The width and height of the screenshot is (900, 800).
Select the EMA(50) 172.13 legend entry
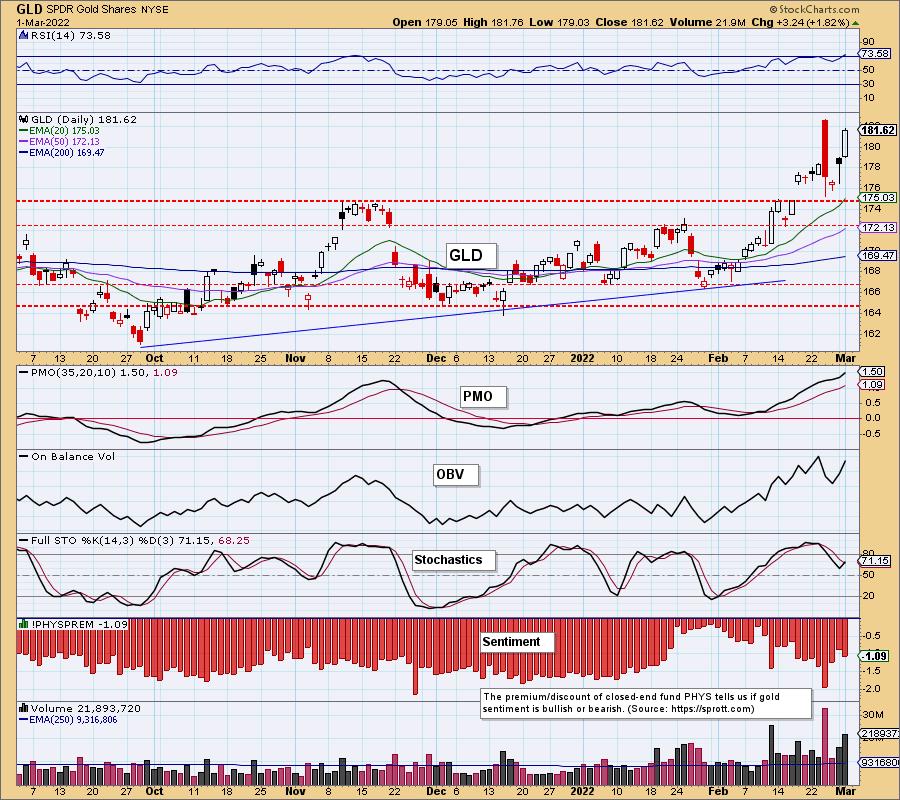(60, 141)
